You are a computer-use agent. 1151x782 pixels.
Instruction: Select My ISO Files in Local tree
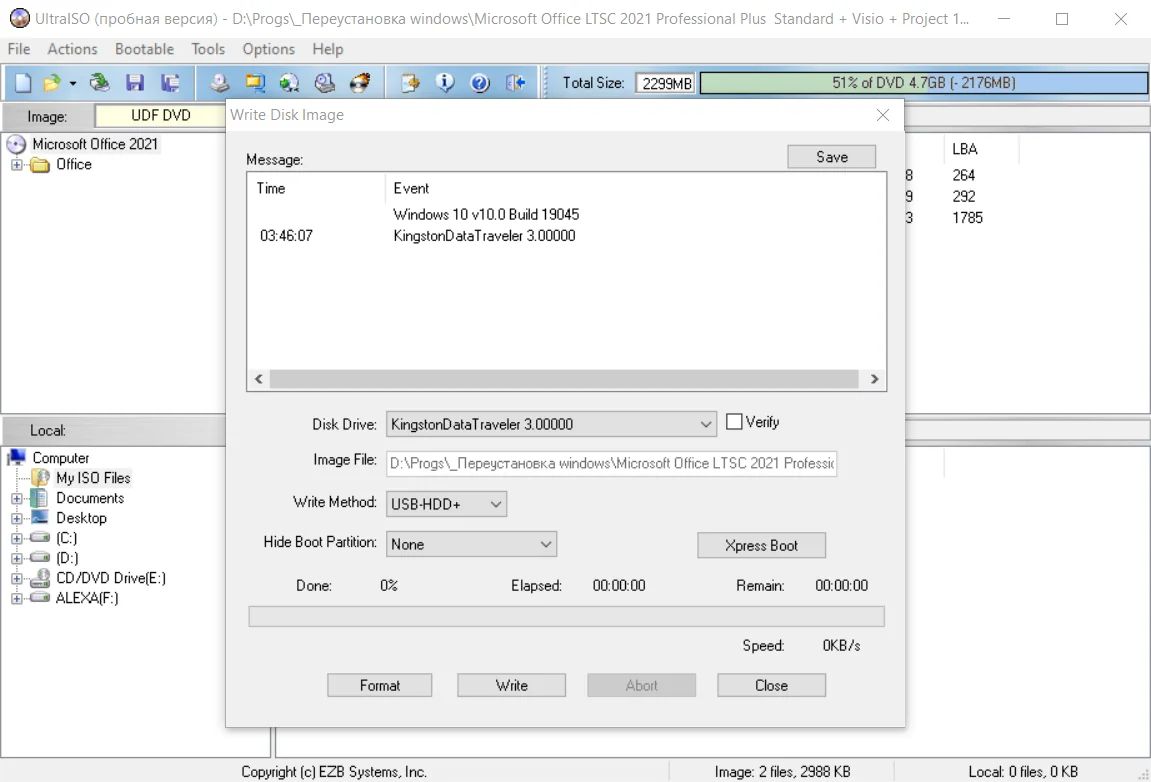point(93,478)
